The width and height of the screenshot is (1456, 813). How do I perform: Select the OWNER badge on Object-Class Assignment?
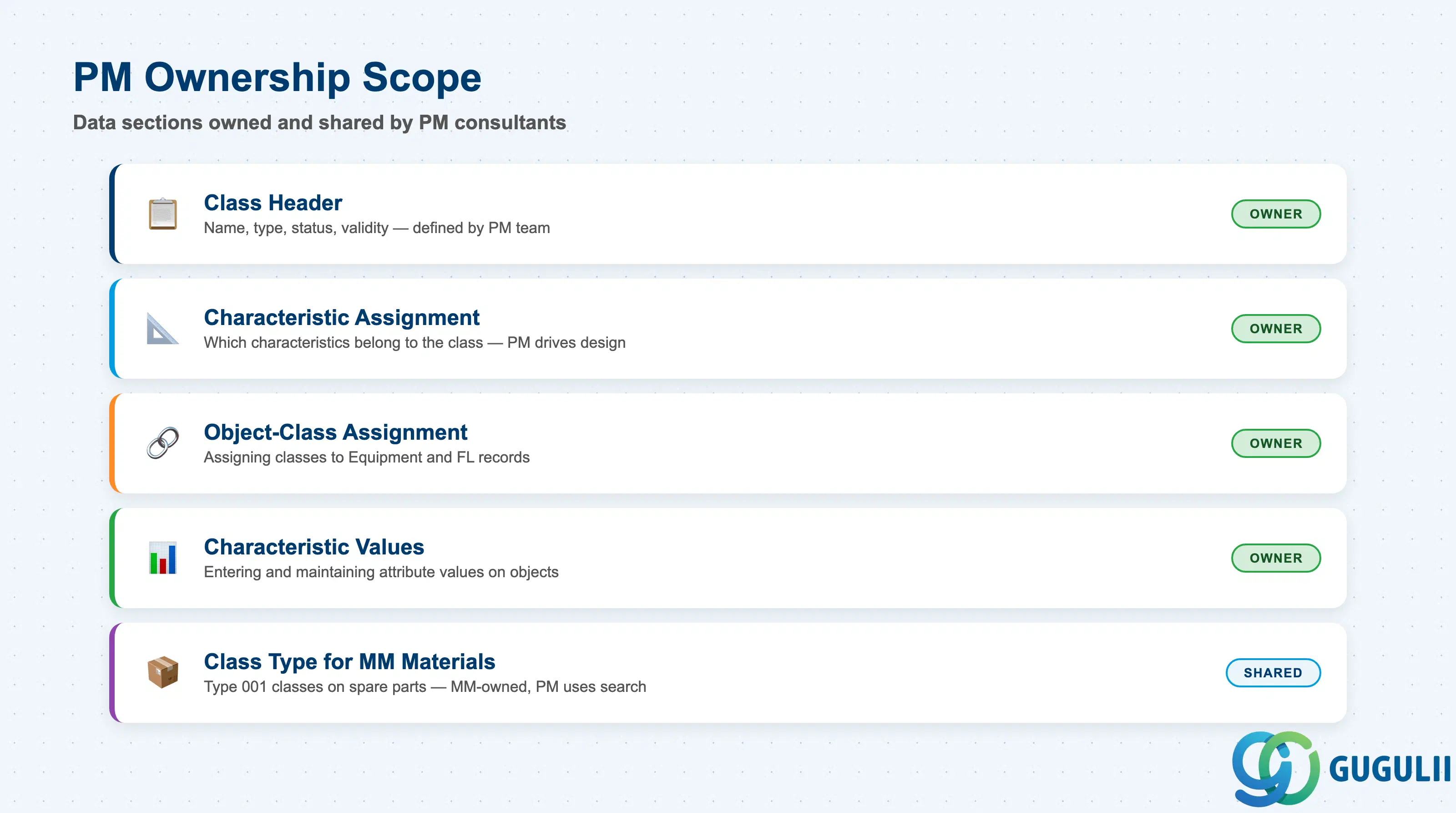(1276, 443)
